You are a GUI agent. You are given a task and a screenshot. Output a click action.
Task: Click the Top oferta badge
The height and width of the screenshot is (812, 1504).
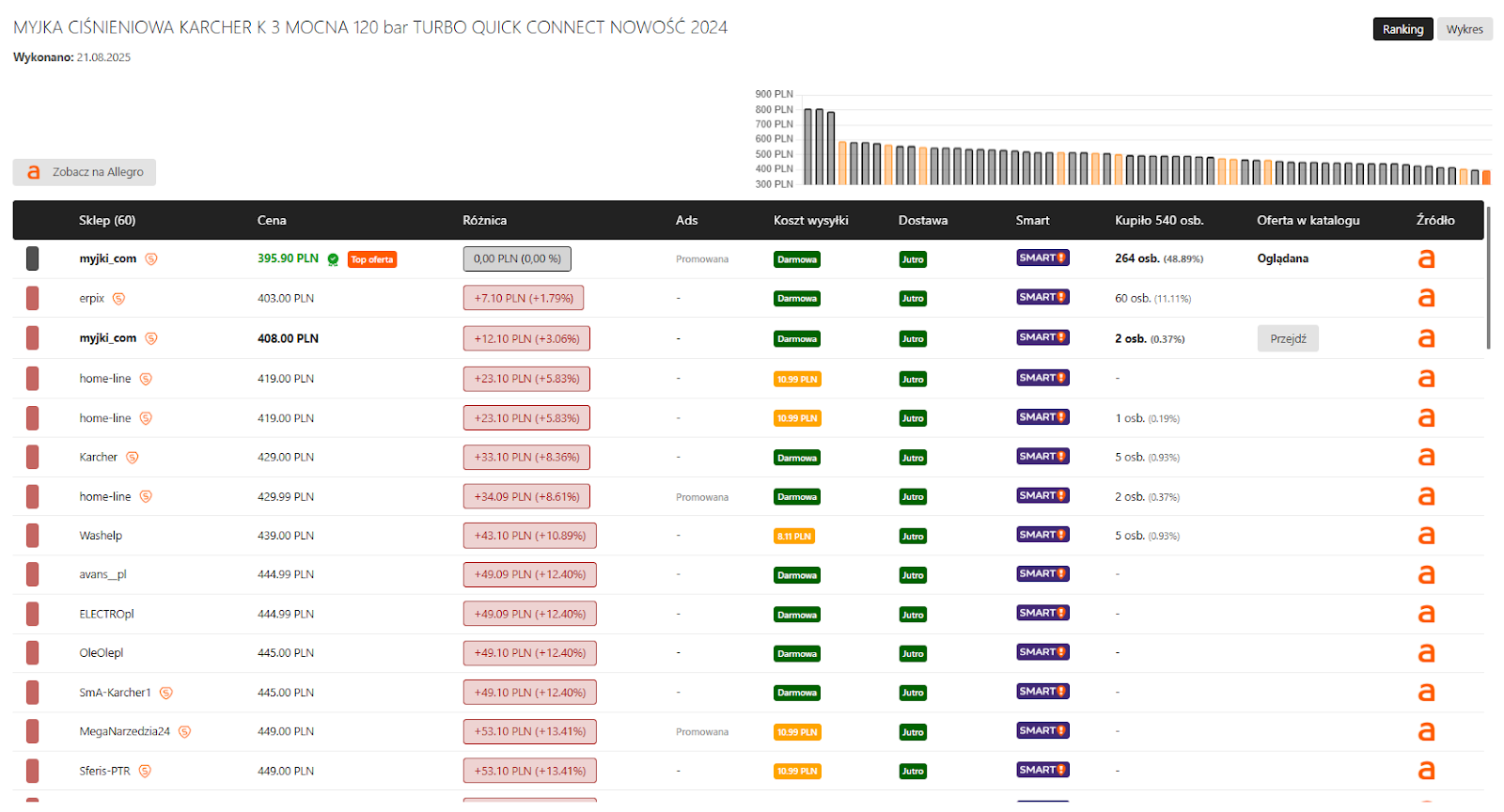(x=372, y=259)
